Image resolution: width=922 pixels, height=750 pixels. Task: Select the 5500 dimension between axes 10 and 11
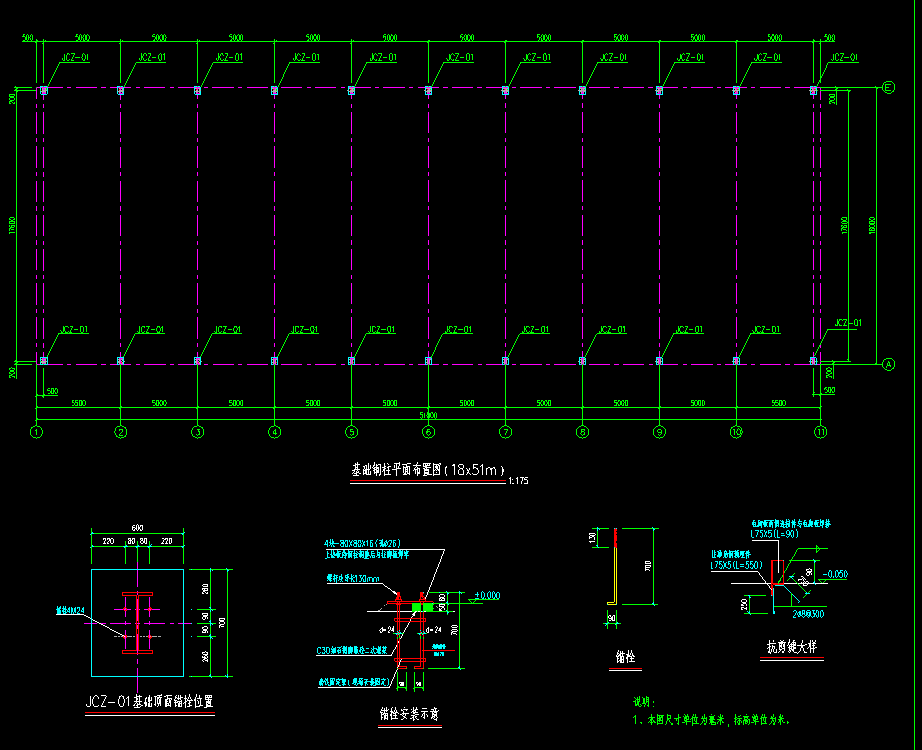click(x=779, y=404)
